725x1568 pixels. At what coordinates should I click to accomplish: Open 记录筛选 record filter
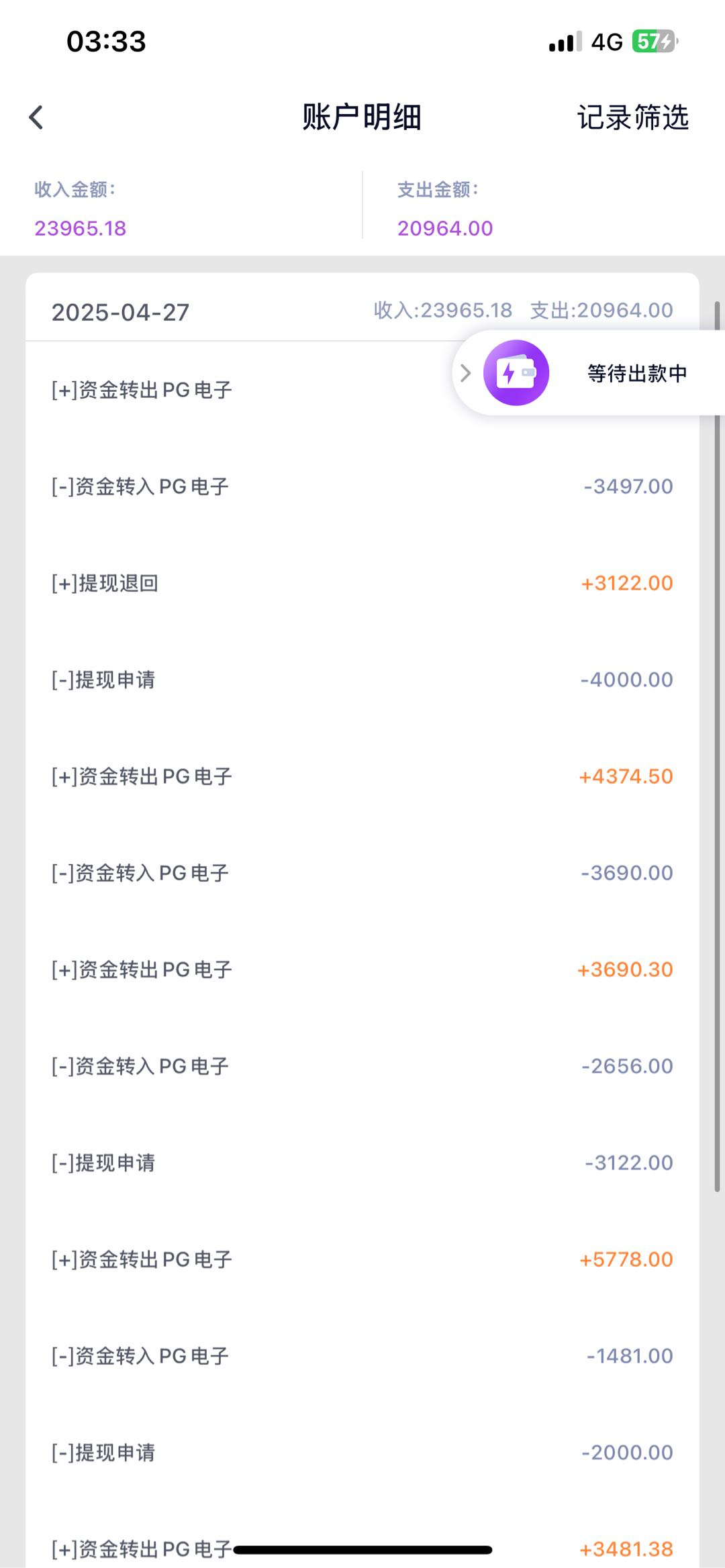632,117
